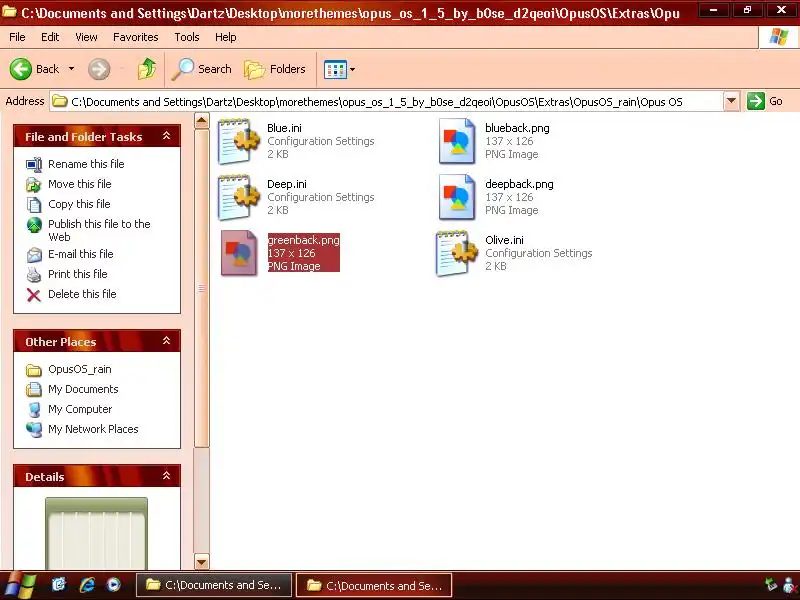Open OpusOS_rain in Other Places
This screenshot has width=800, height=600.
coord(80,369)
